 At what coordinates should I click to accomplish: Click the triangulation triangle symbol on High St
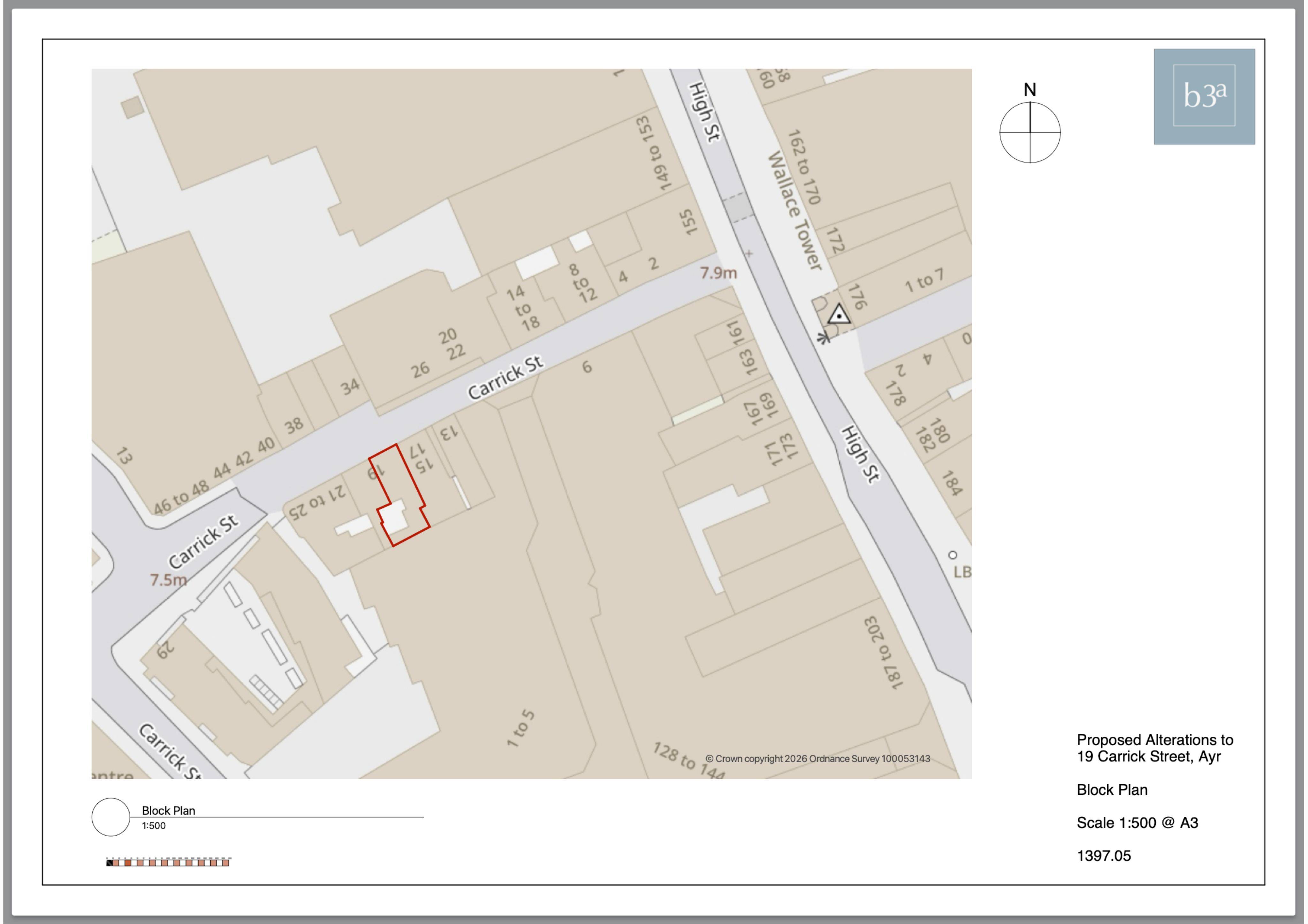pos(838,315)
